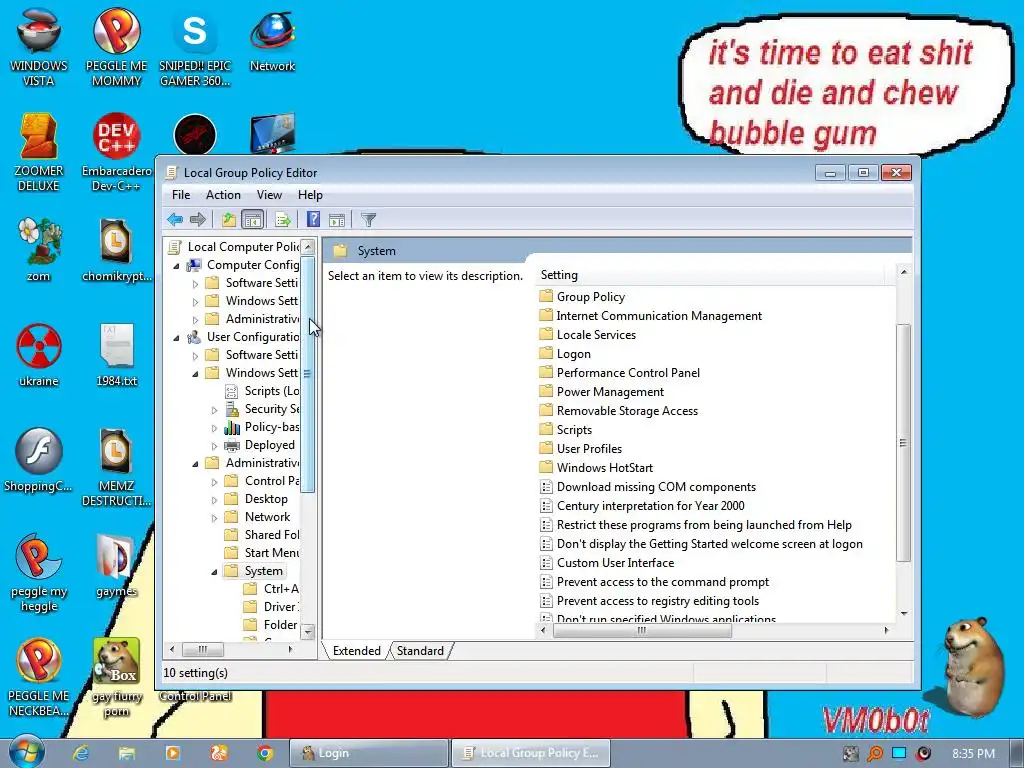Select Prevent access to registry editing tools

[x=650, y=601]
